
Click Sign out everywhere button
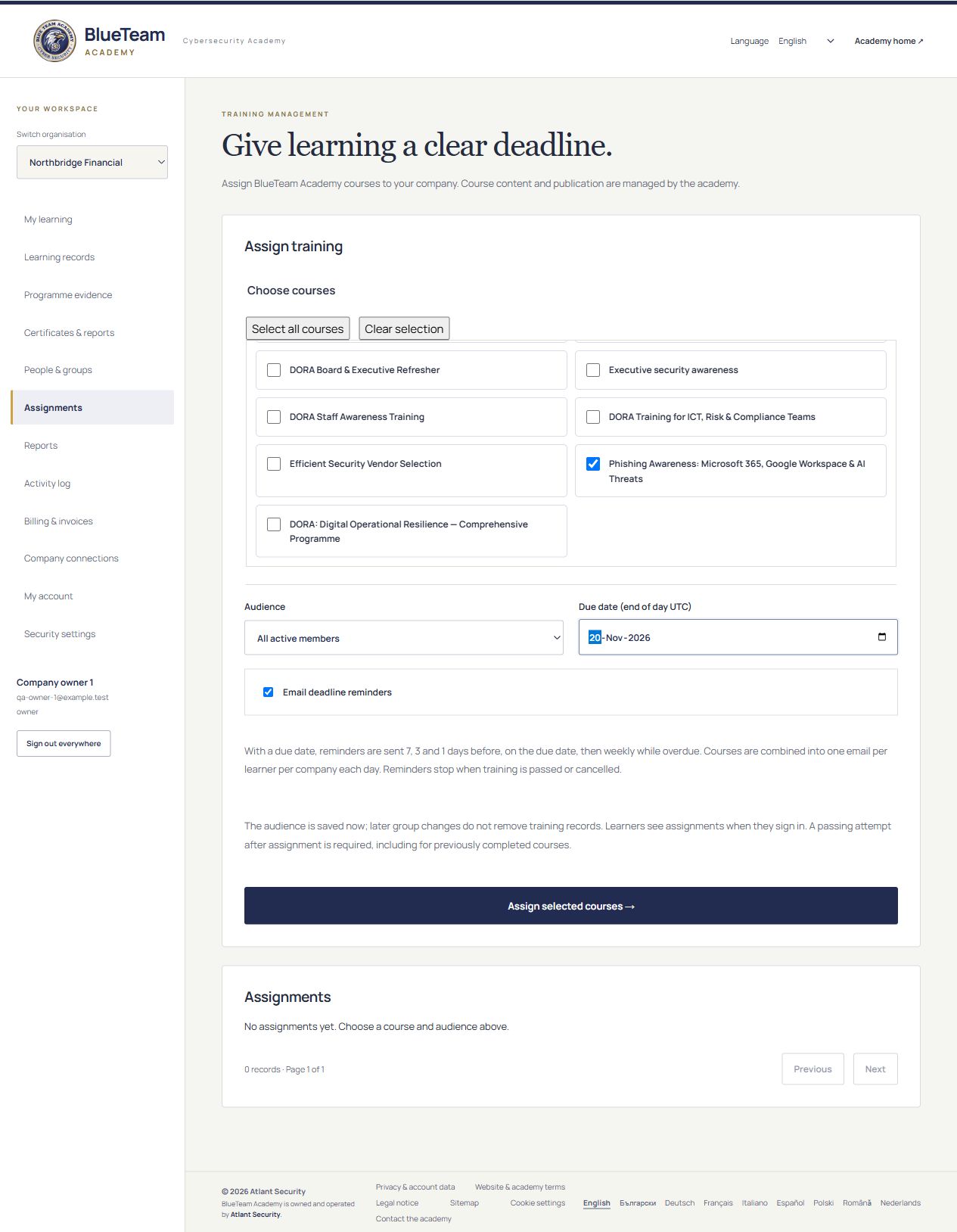point(64,744)
